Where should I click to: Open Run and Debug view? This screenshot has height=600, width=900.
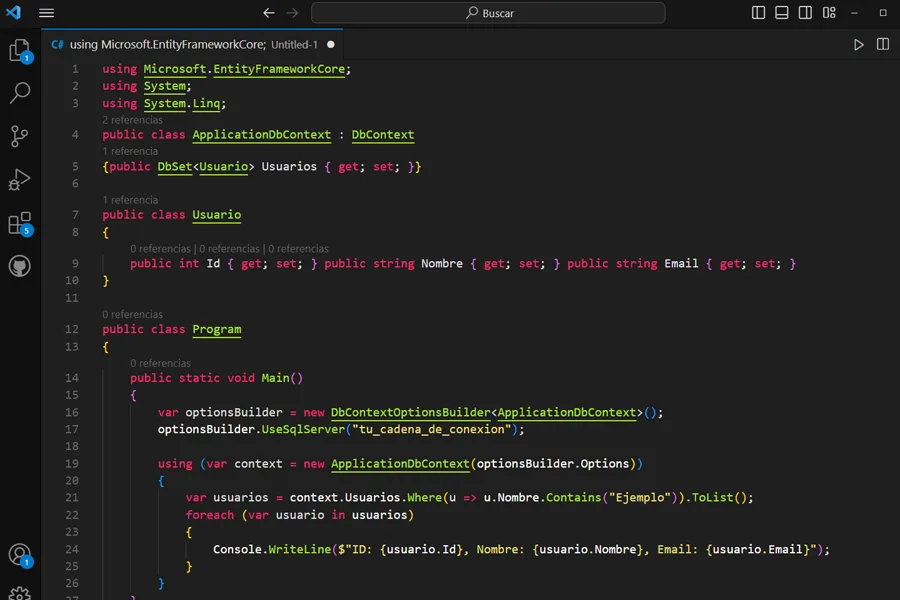pyautogui.click(x=20, y=179)
